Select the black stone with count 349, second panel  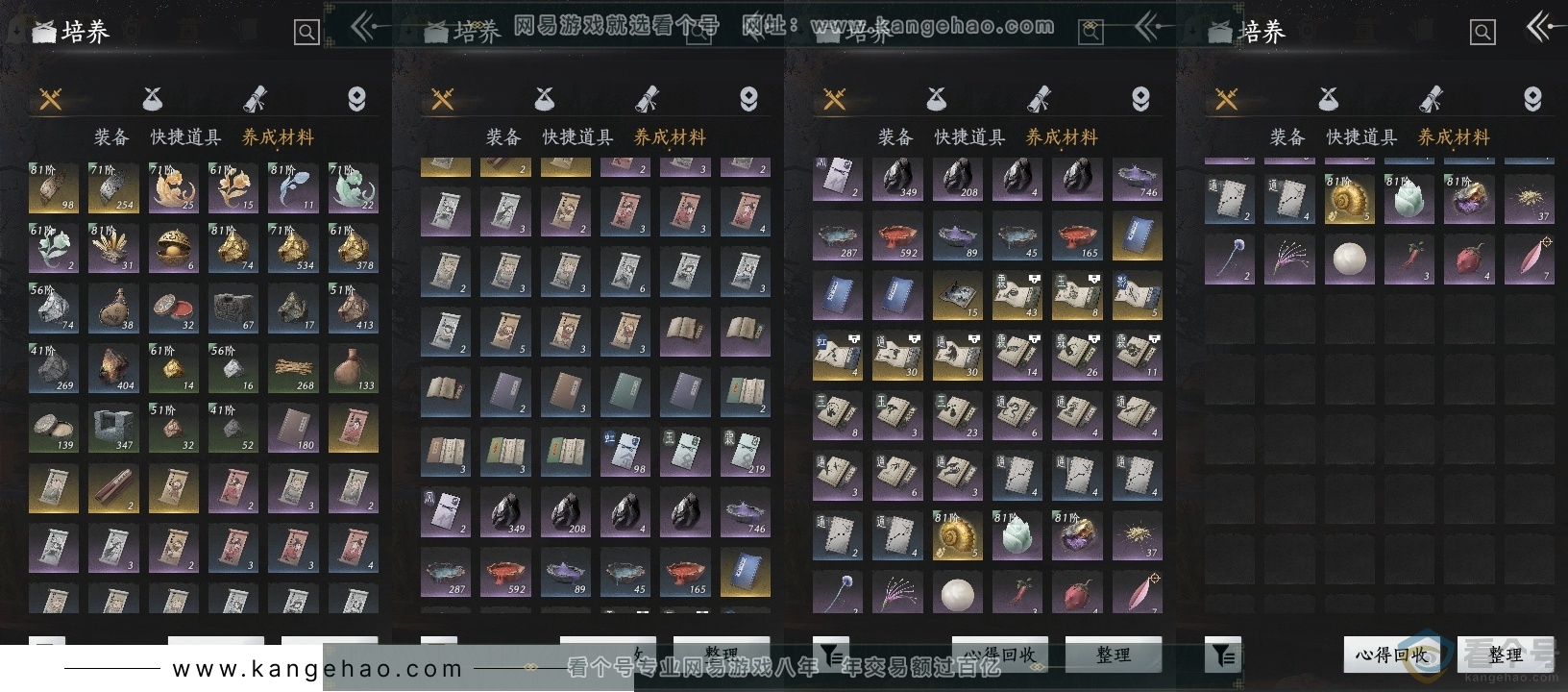(505, 512)
